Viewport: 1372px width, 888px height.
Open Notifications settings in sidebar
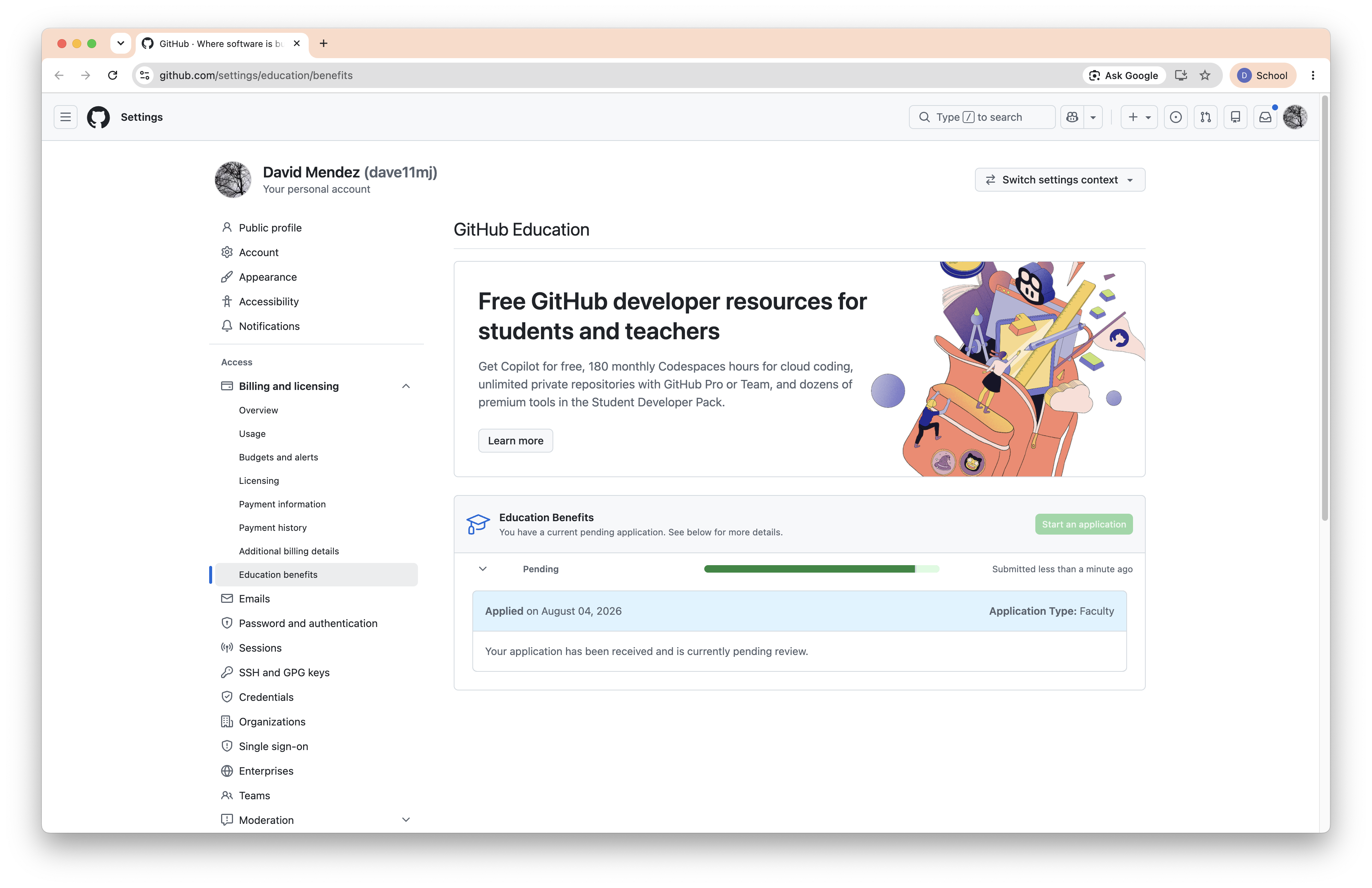pyautogui.click(x=317, y=326)
